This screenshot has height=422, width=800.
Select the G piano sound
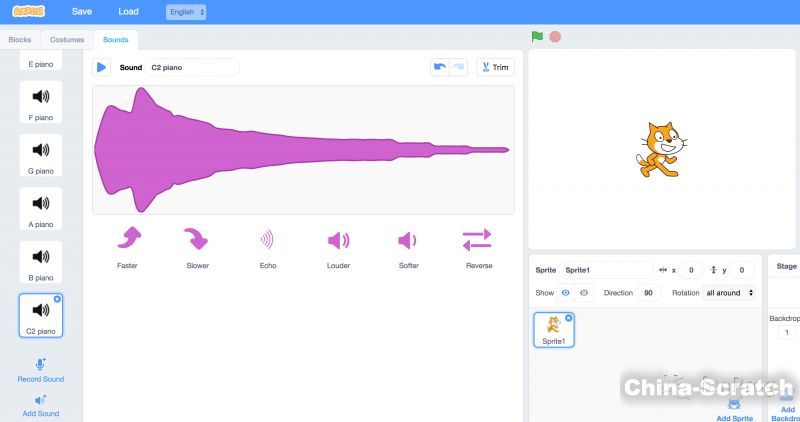tap(41, 155)
